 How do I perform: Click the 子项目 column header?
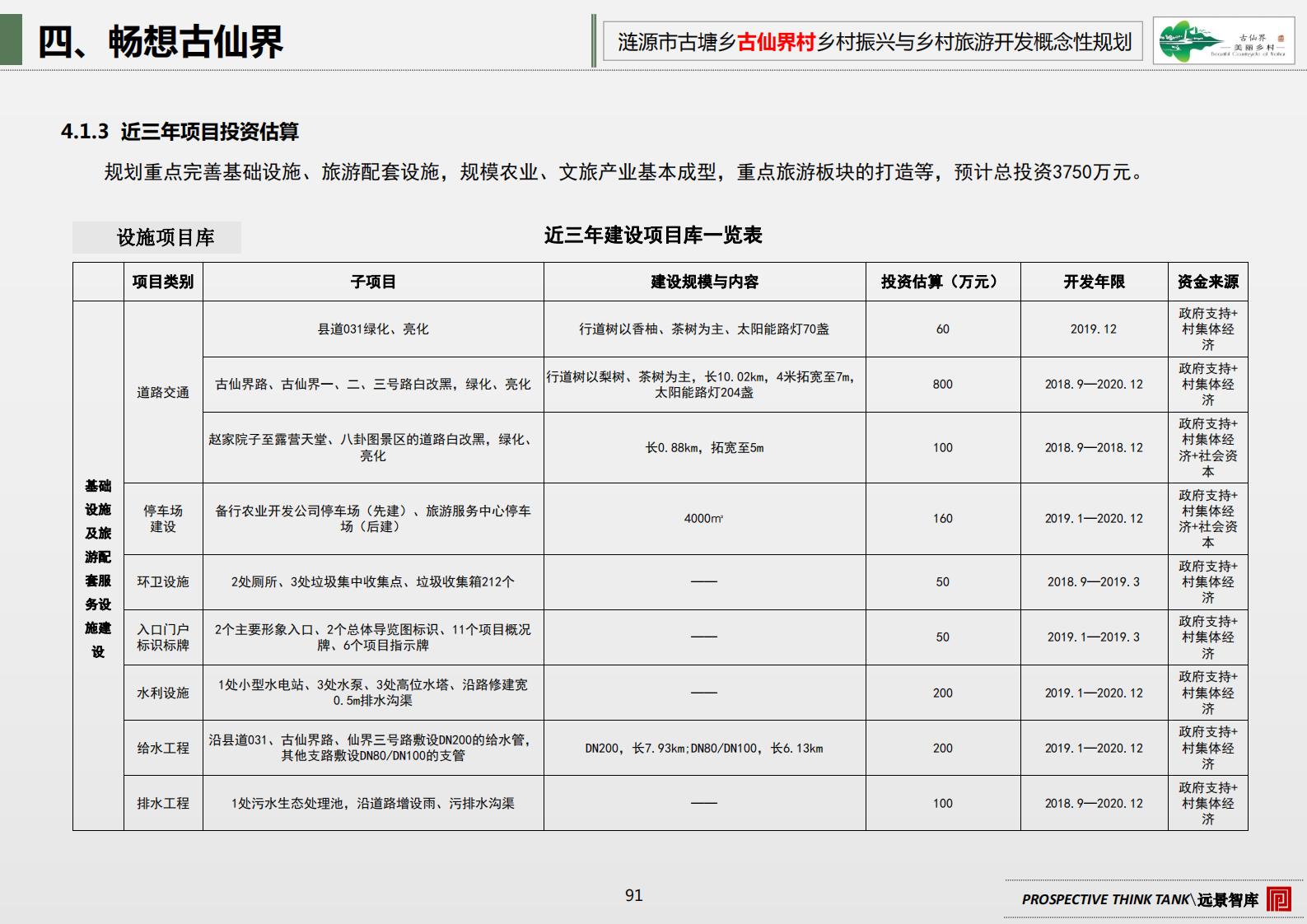[x=373, y=282]
